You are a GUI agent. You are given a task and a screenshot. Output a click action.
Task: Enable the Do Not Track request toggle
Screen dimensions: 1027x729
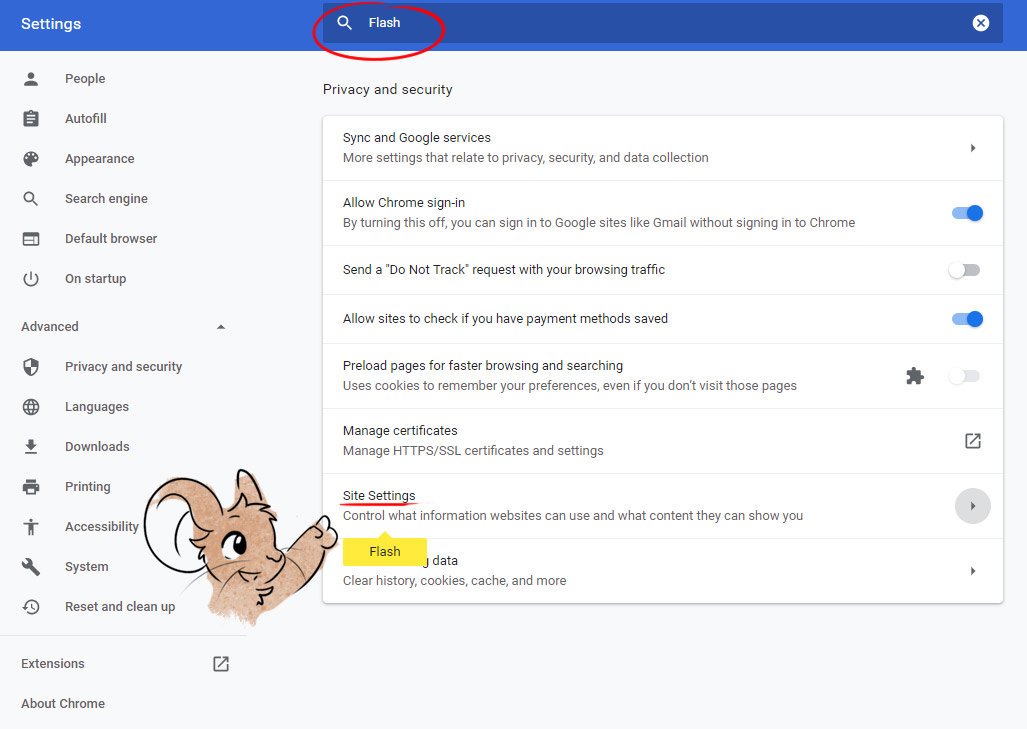[964, 270]
